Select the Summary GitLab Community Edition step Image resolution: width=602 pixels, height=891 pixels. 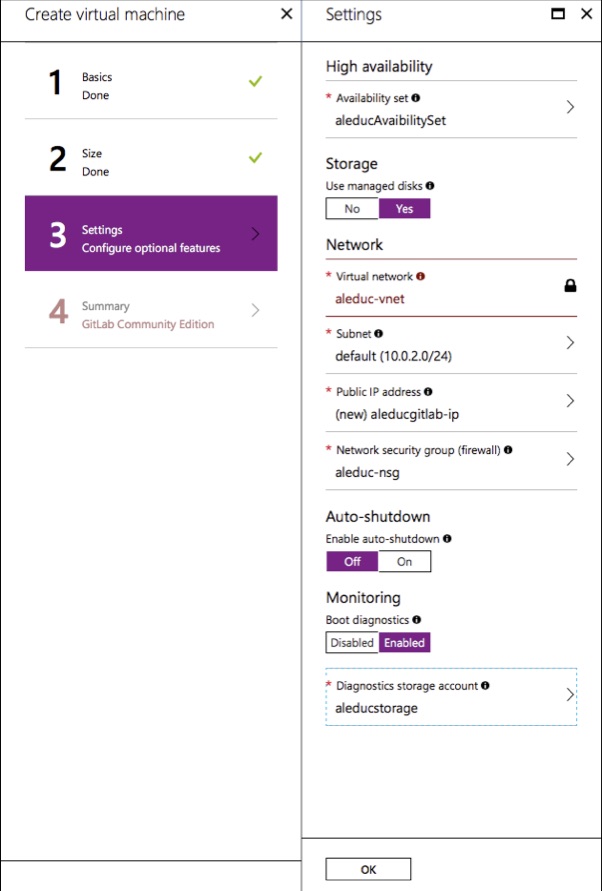pos(150,314)
